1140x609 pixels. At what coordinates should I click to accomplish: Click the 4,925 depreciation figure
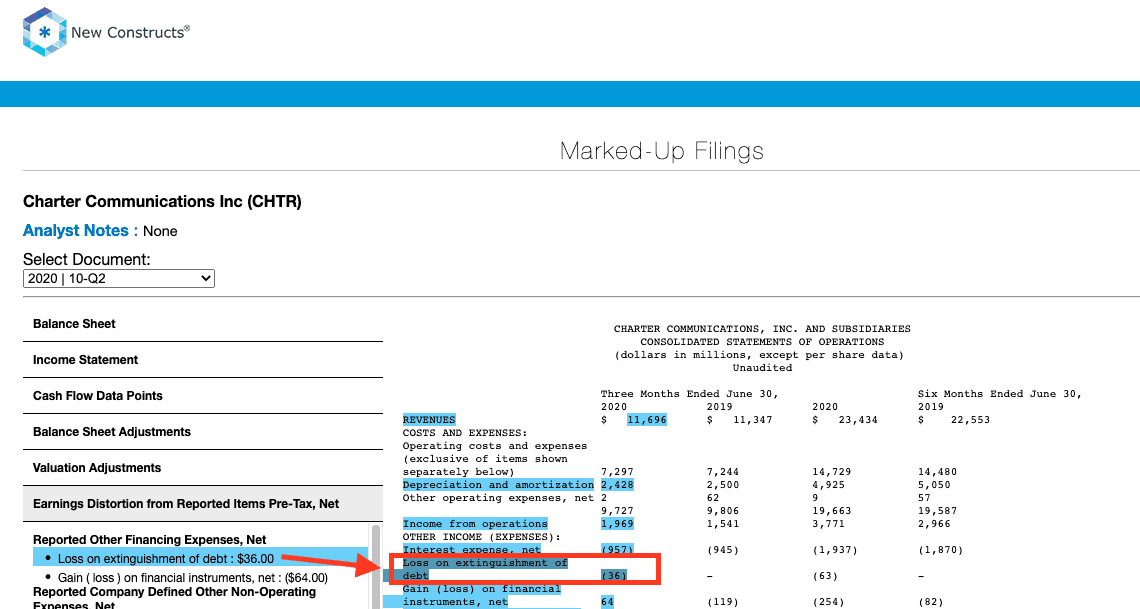[x=828, y=485]
